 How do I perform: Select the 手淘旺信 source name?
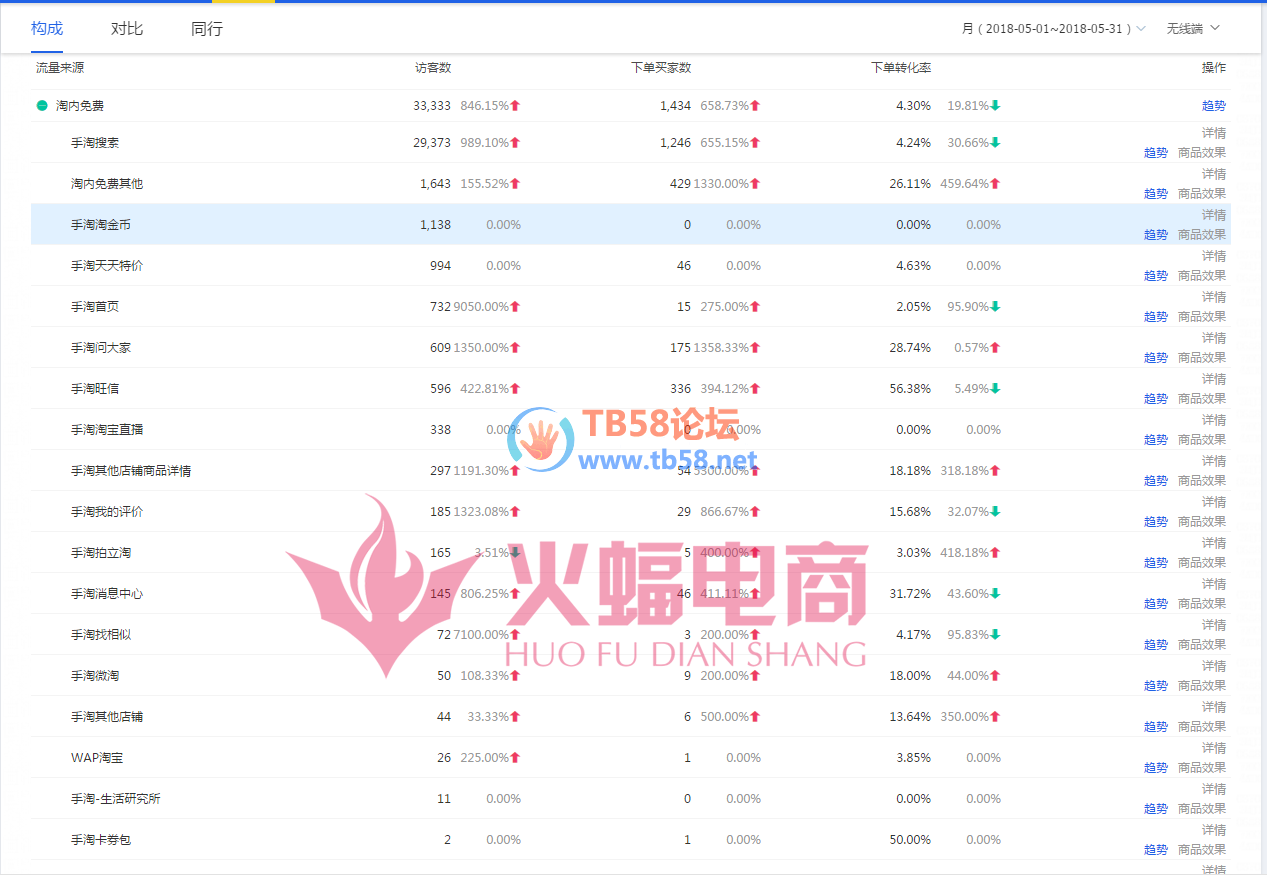tap(95, 389)
